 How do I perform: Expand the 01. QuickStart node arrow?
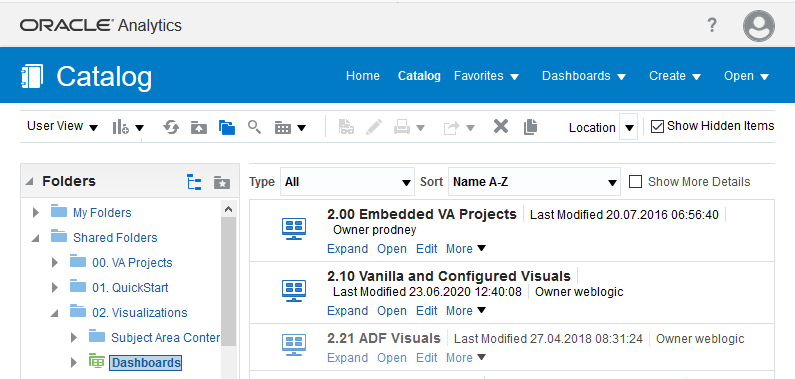(54, 288)
